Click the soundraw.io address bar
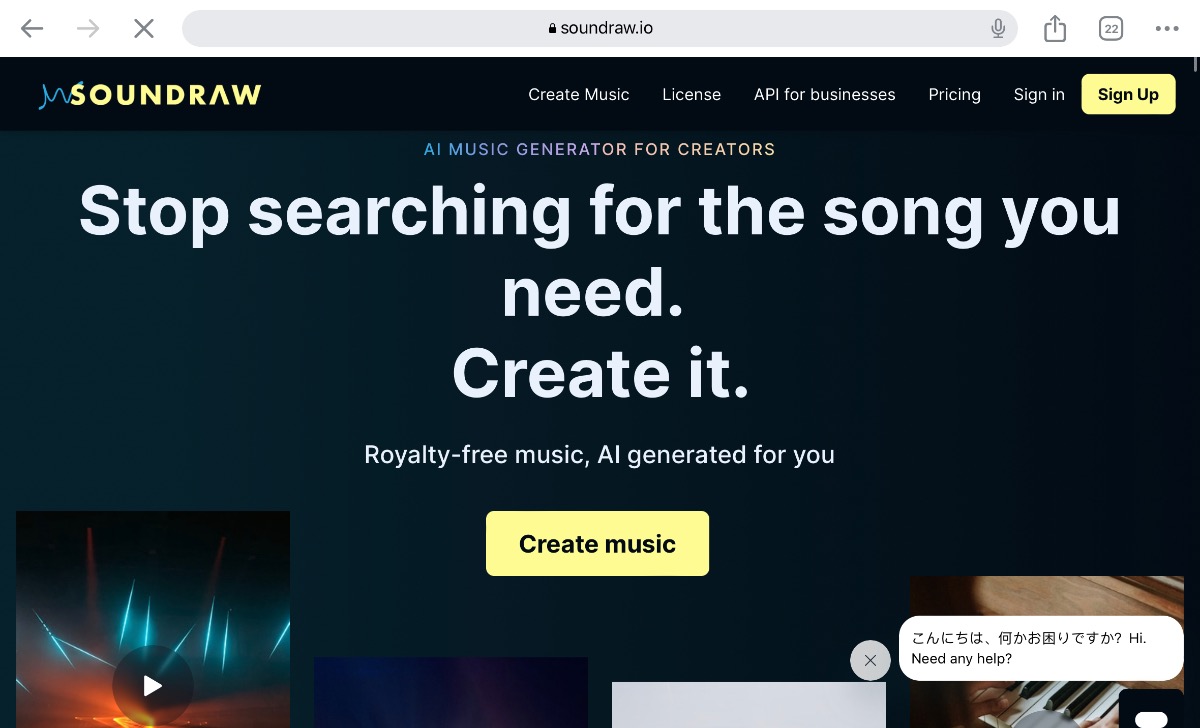 coord(600,28)
